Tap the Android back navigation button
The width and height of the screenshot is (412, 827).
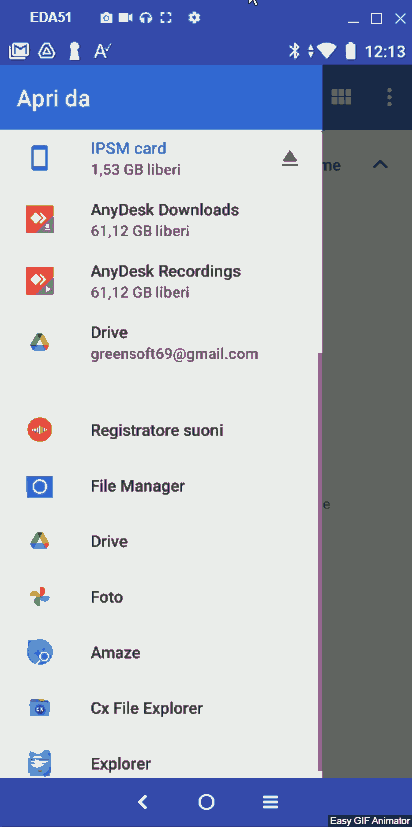[142, 802]
